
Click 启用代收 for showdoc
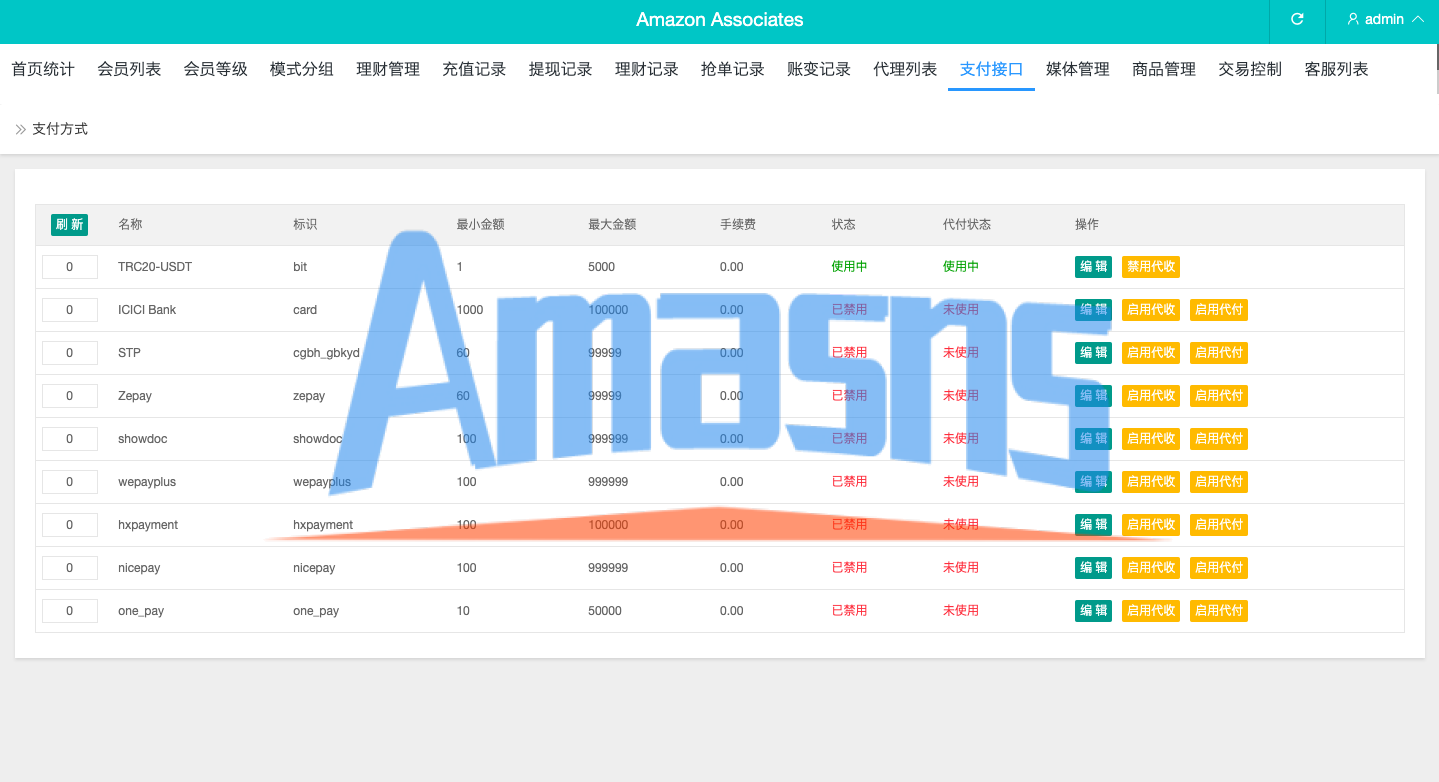click(x=1151, y=438)
